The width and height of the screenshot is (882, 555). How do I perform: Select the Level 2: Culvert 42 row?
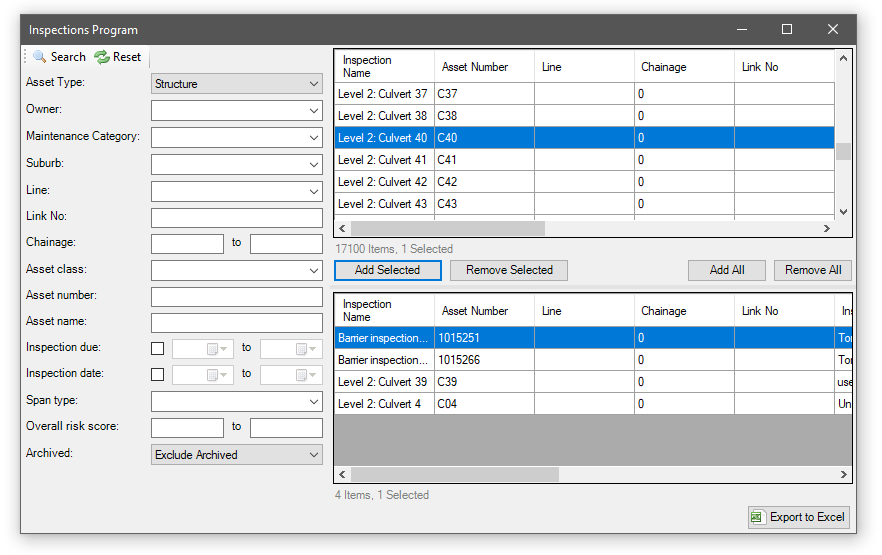point(383,182)
